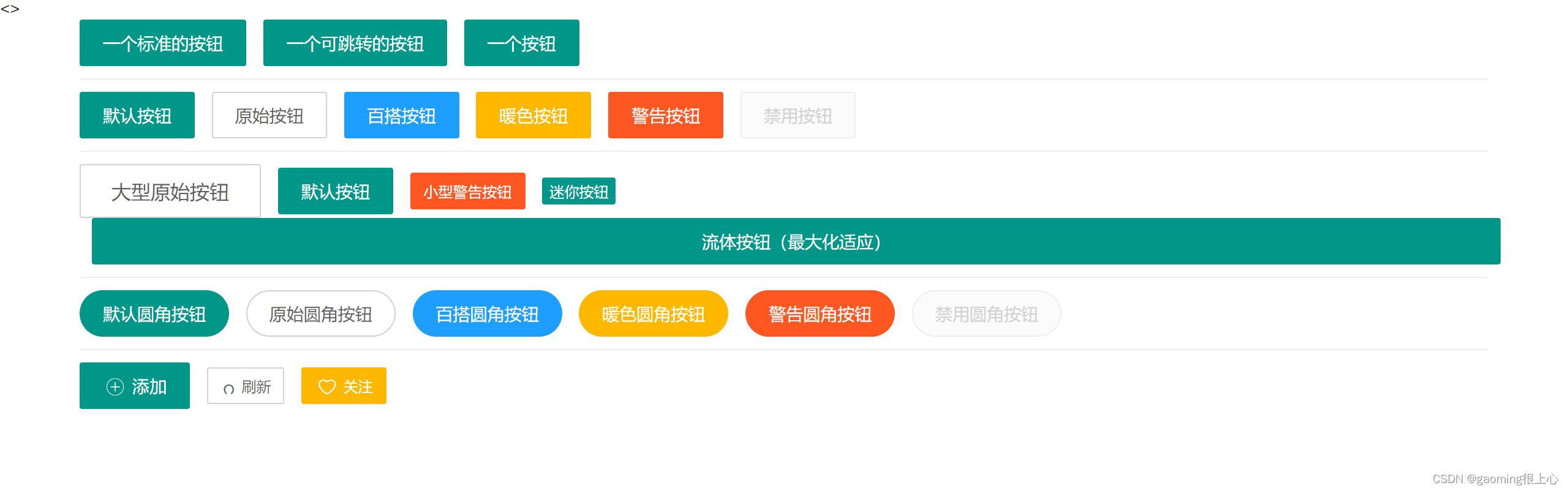Click the yellow 暖色按钮 button
Screen dimensions: 1568x491
tap(533, 115)
